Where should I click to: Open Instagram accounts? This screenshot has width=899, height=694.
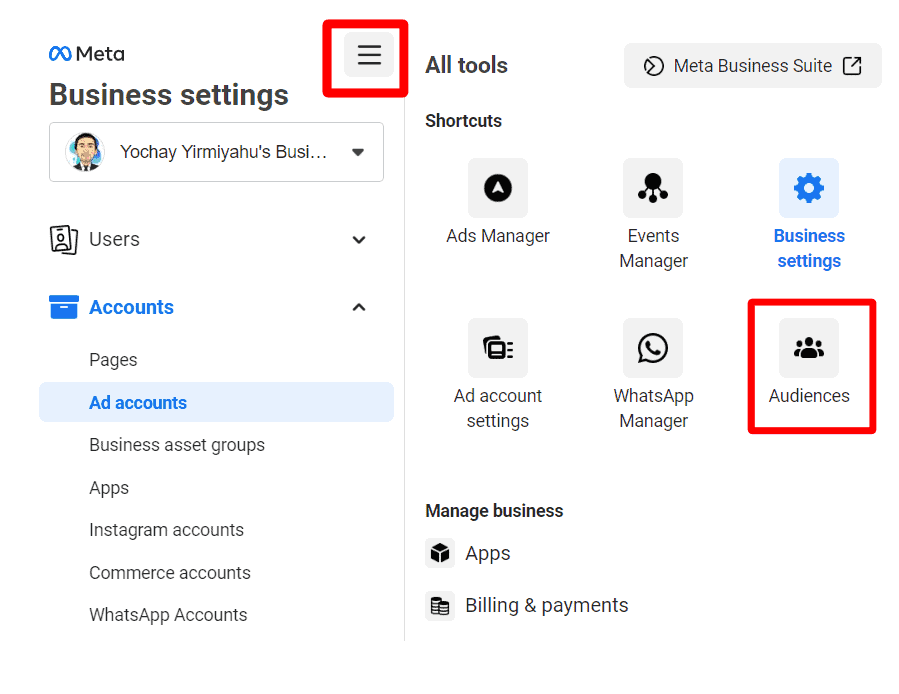pyautogui.click(x=166, y=530)
